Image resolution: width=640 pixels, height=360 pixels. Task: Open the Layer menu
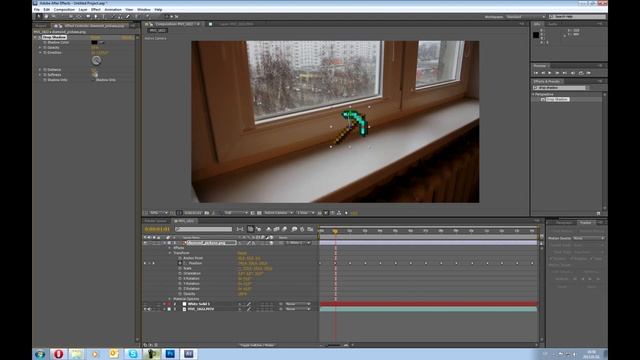pos(83,9)
